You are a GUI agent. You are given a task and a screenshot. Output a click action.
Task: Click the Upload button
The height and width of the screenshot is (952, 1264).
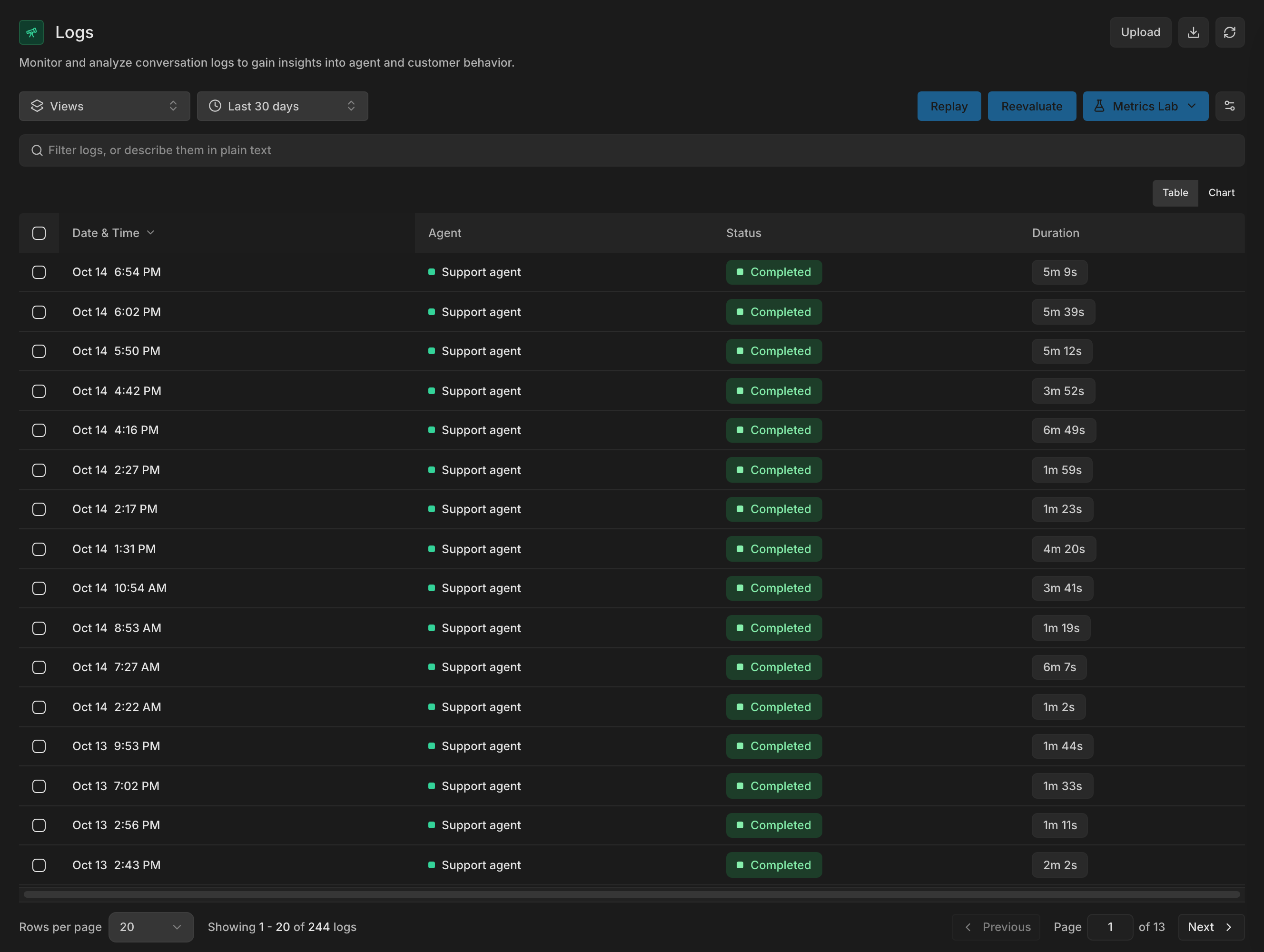[1140, 32]
